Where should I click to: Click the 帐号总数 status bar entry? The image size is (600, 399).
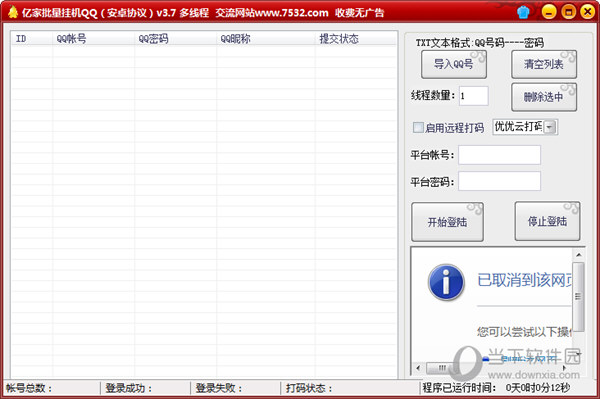29,388
